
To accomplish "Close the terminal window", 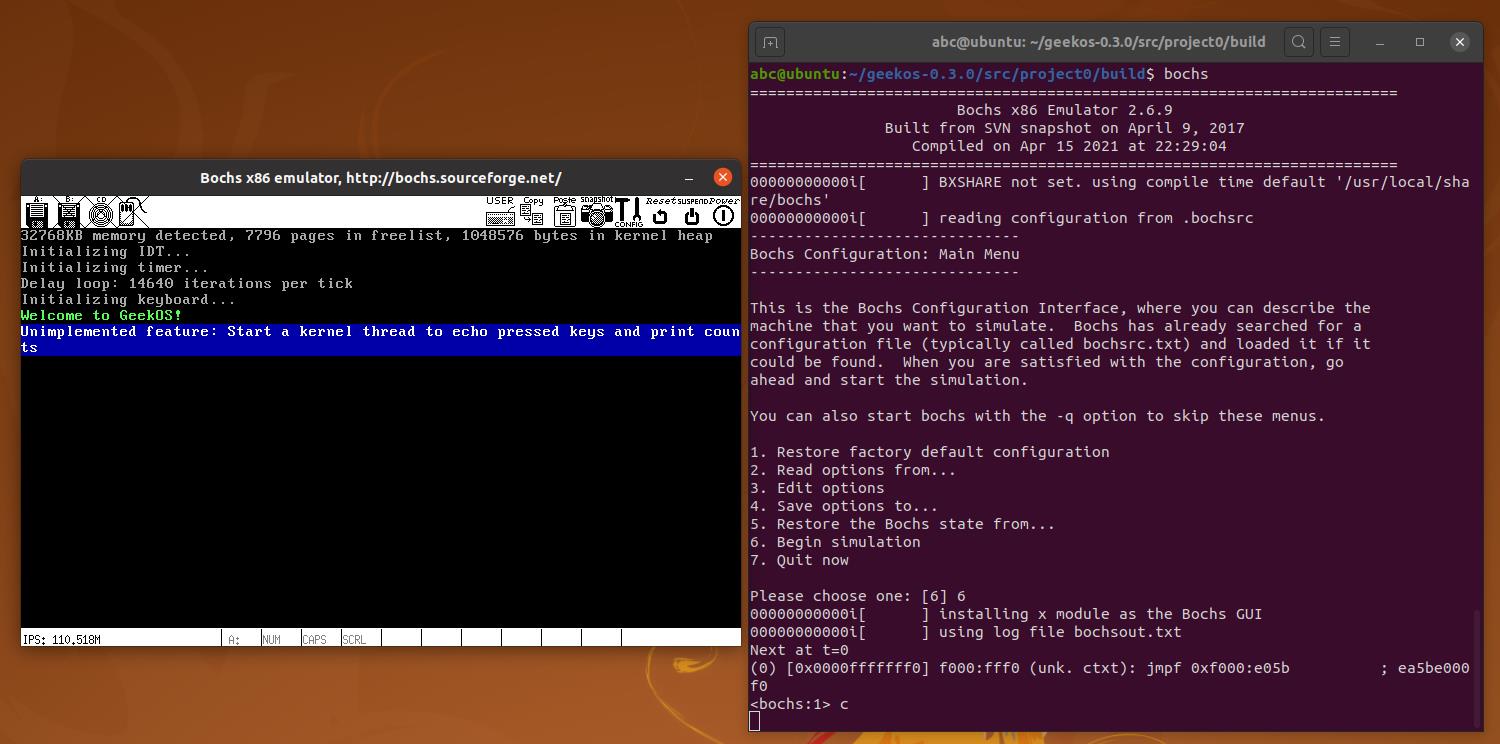I will [x=1460, y=42].
